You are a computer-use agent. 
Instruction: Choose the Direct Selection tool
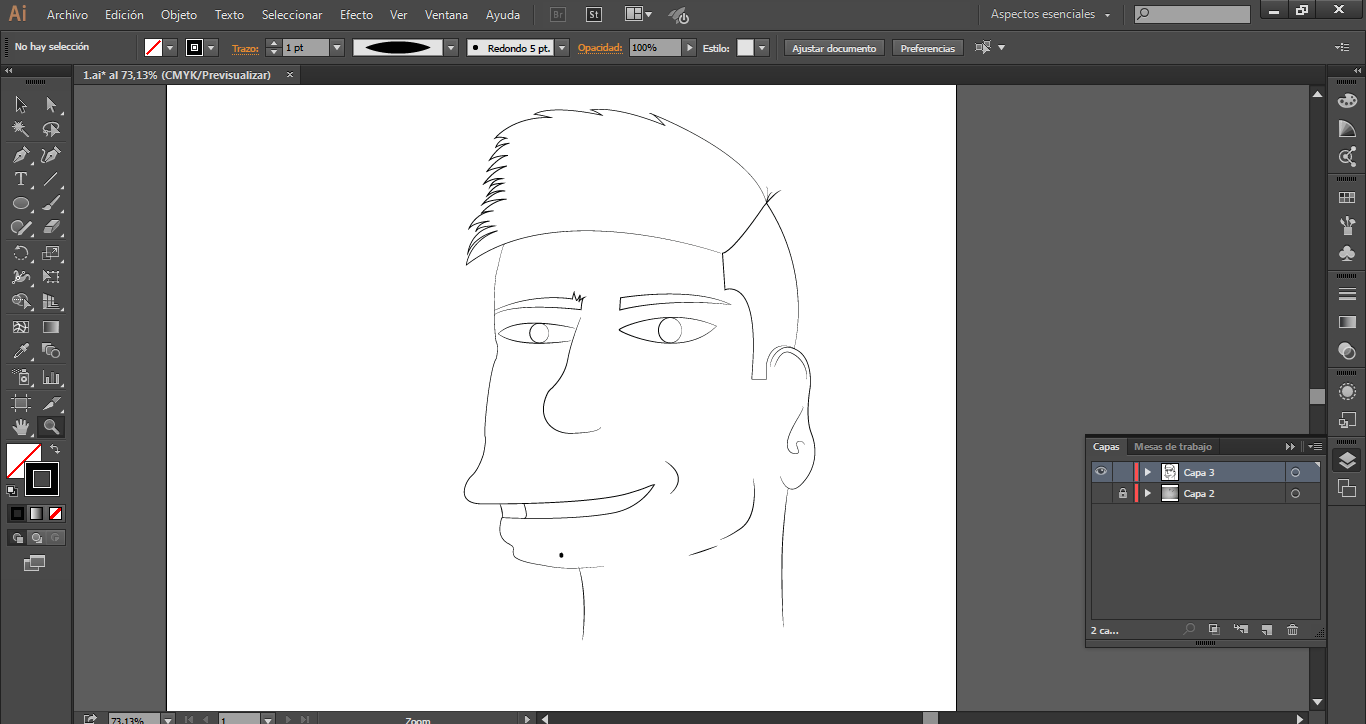tap(51, 105)
